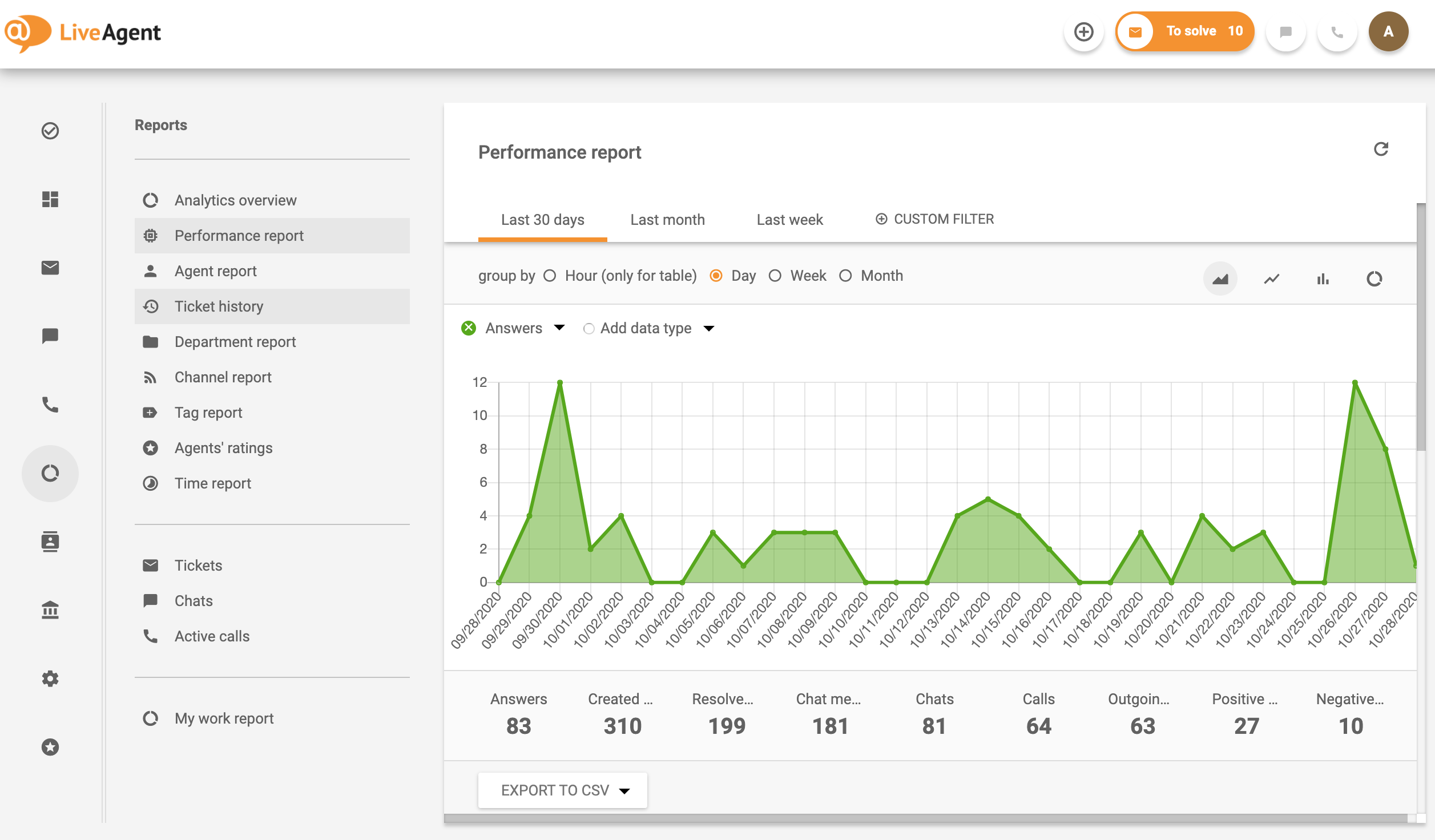Viewport: 1435px width, 840px height.
Task: Open the Tickets email icon in the sidebar
Action: pos(50,267)
